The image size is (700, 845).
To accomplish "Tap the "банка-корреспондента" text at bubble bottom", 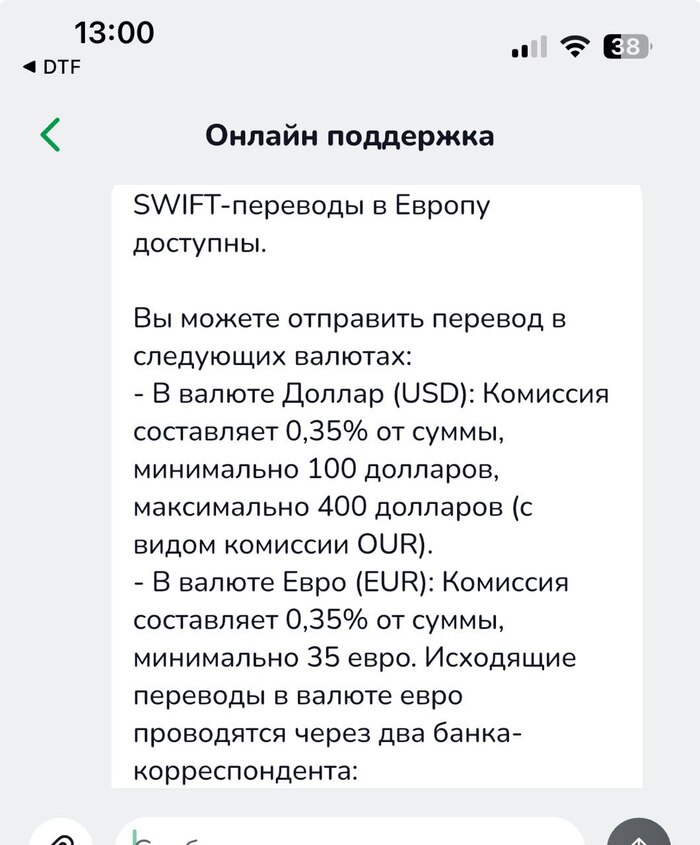I will (326, 752).
